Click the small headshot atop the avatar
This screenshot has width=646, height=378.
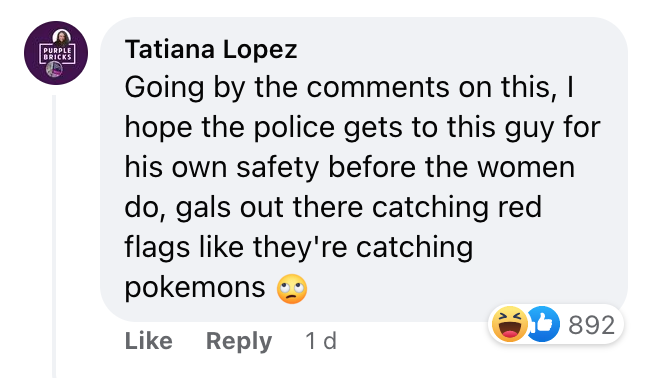[x=62, y=38]
